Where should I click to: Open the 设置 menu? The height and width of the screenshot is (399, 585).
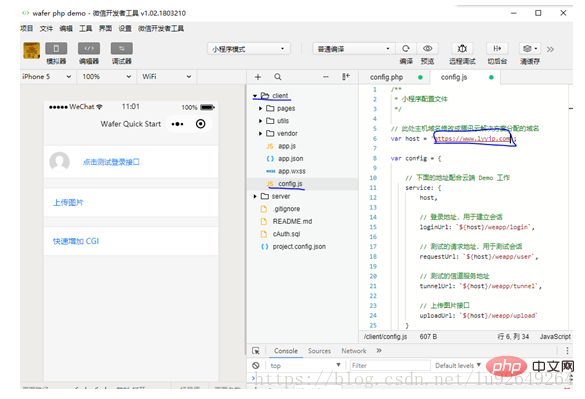point(125,28)
